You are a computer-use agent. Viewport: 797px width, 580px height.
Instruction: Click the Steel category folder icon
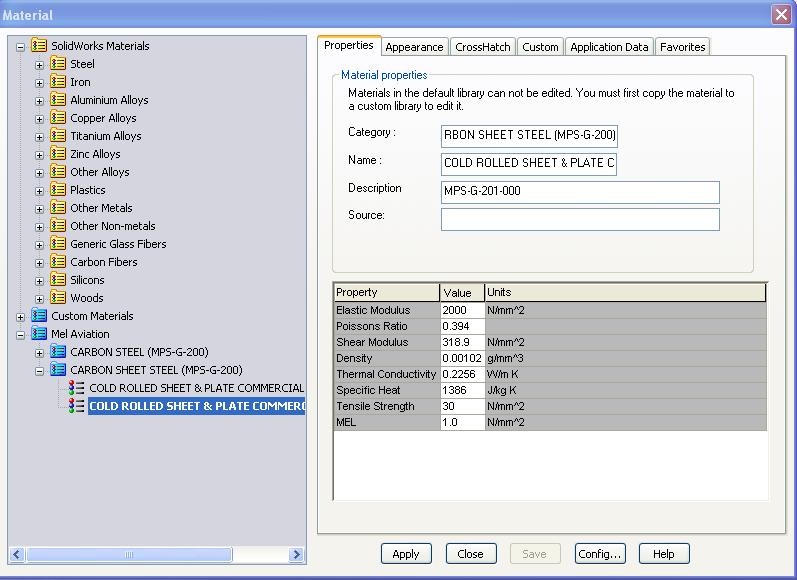(x=58, y=64)
